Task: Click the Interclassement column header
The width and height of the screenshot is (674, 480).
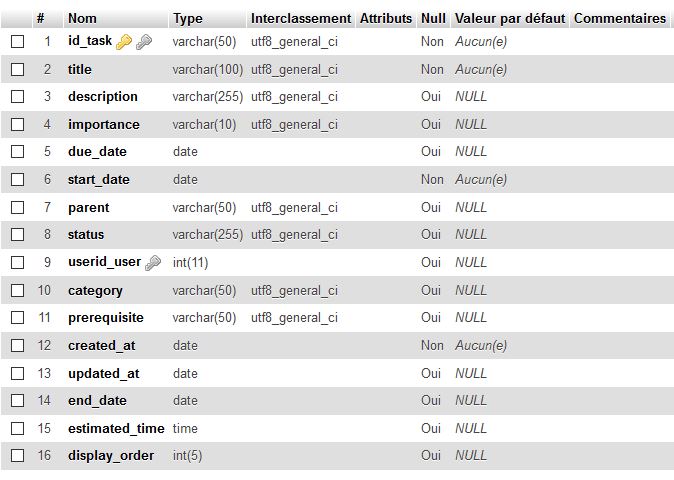Action: (x=301, y=18)
